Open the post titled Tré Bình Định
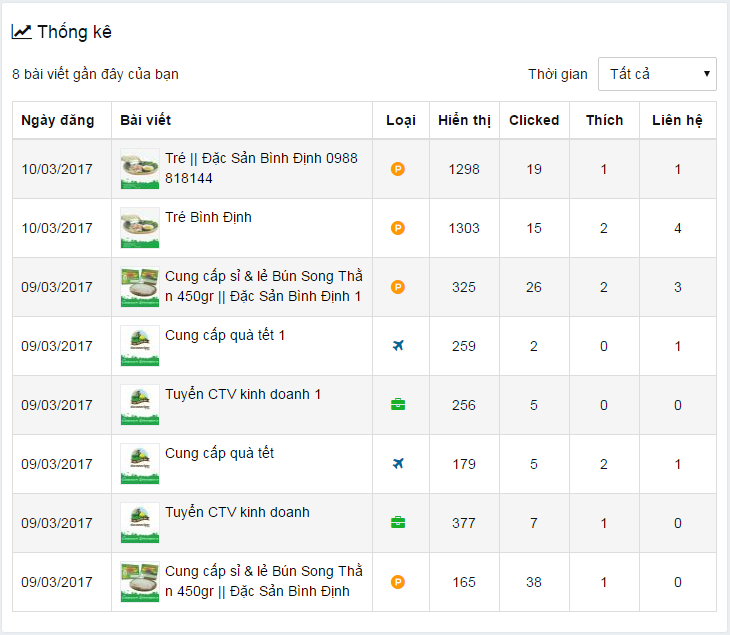The image size is (730, 635). (x=208, y=217)
